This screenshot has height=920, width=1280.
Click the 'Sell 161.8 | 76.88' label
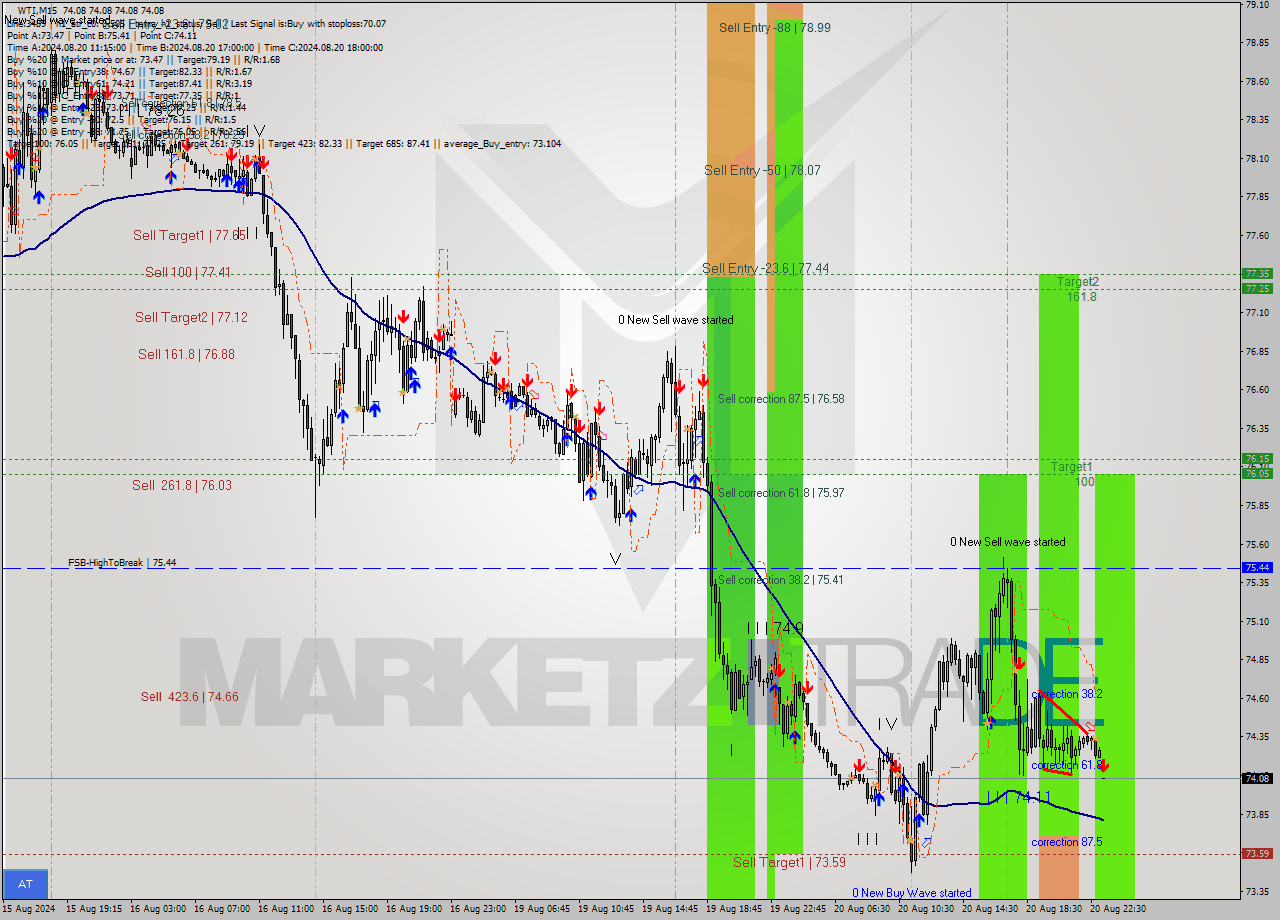point(186,354)
